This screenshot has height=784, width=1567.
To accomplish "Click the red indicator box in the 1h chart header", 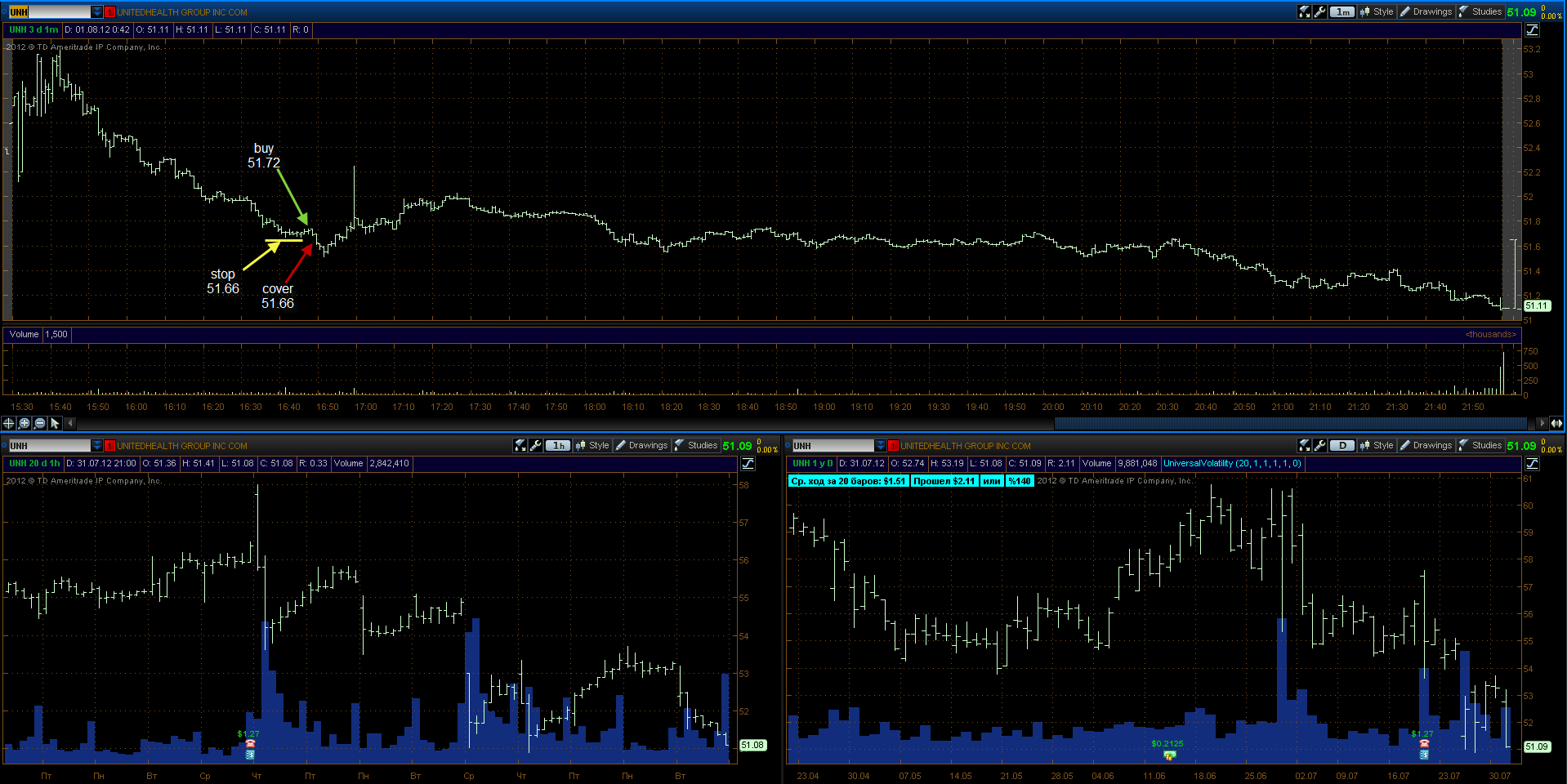I will click(x=109, y=445).
